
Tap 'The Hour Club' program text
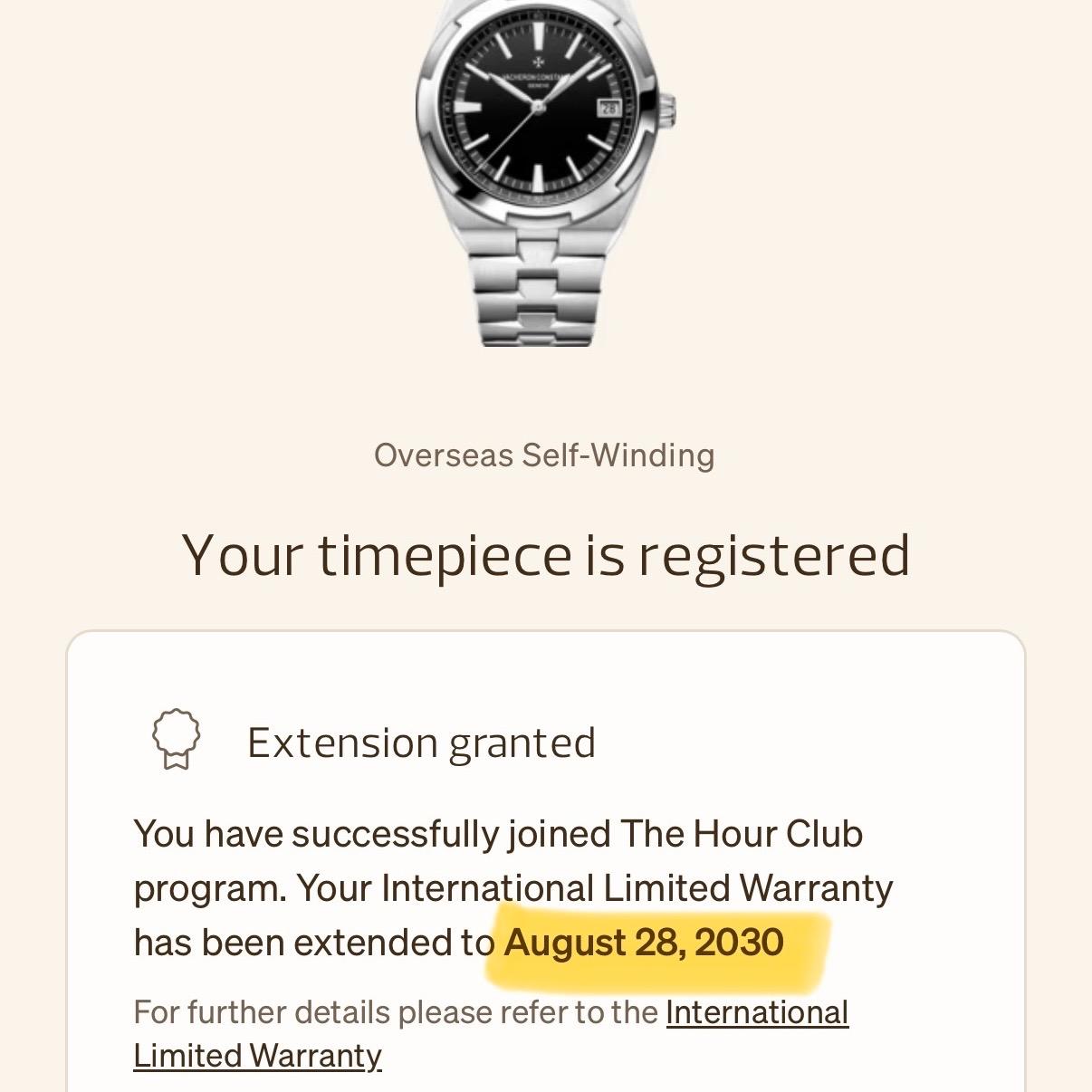click(742, 834)
